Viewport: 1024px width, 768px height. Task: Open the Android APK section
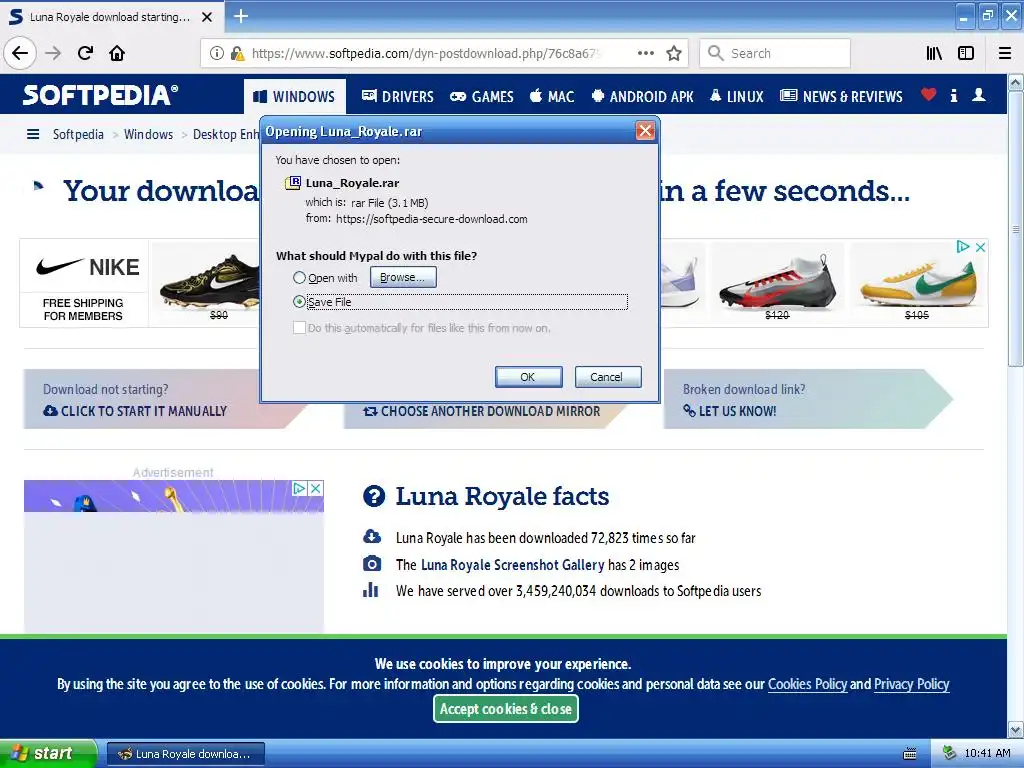642,97
